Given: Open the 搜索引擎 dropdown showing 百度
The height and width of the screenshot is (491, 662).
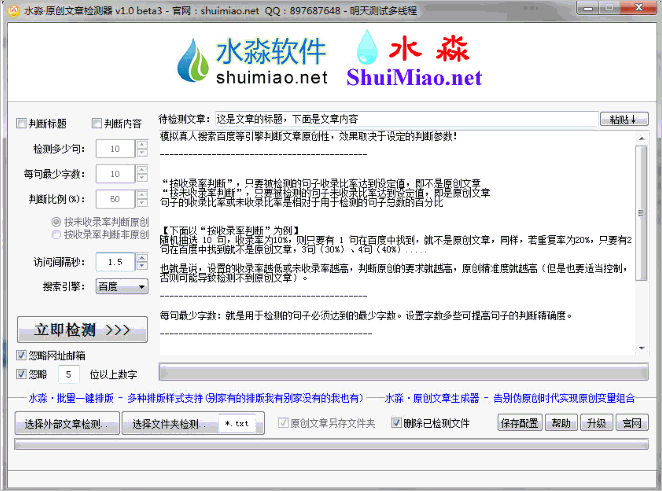Looking at the screenshot, I should 122,287.
